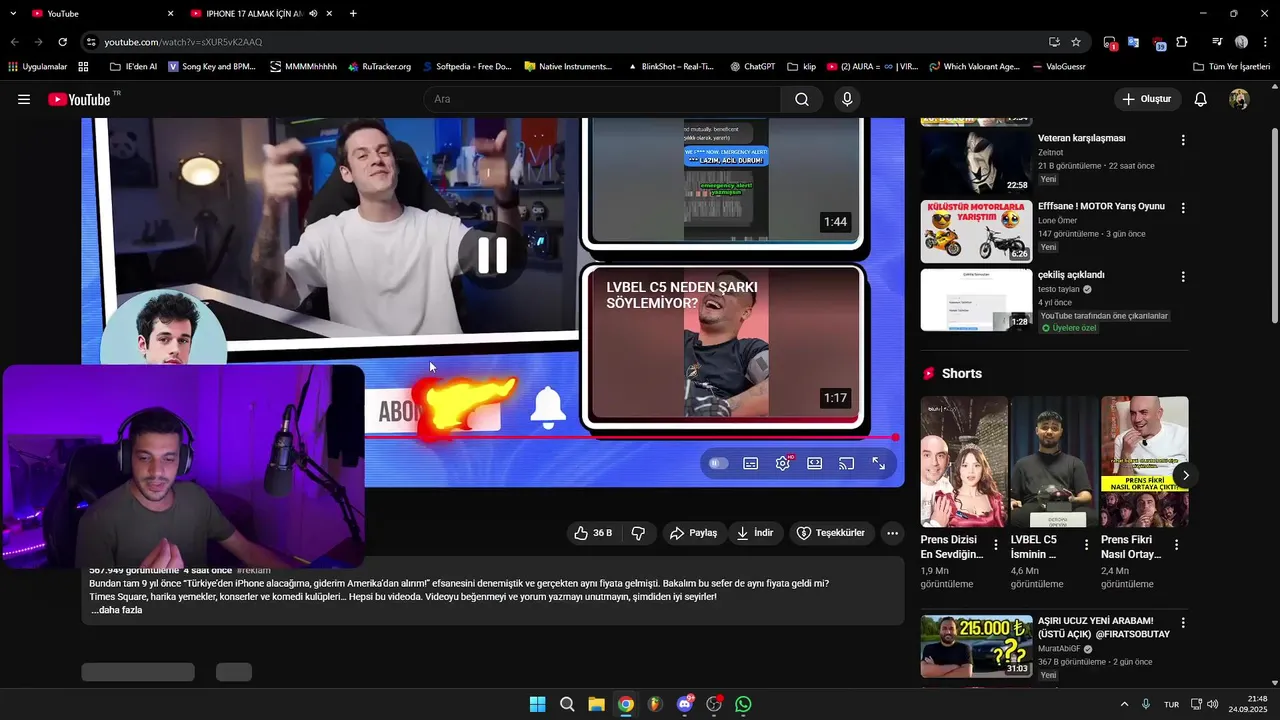Screen dimensions: 1280x720
Task: Open the Veteran karşılaşması video thumbnail
Action: (x=976, y=162)
